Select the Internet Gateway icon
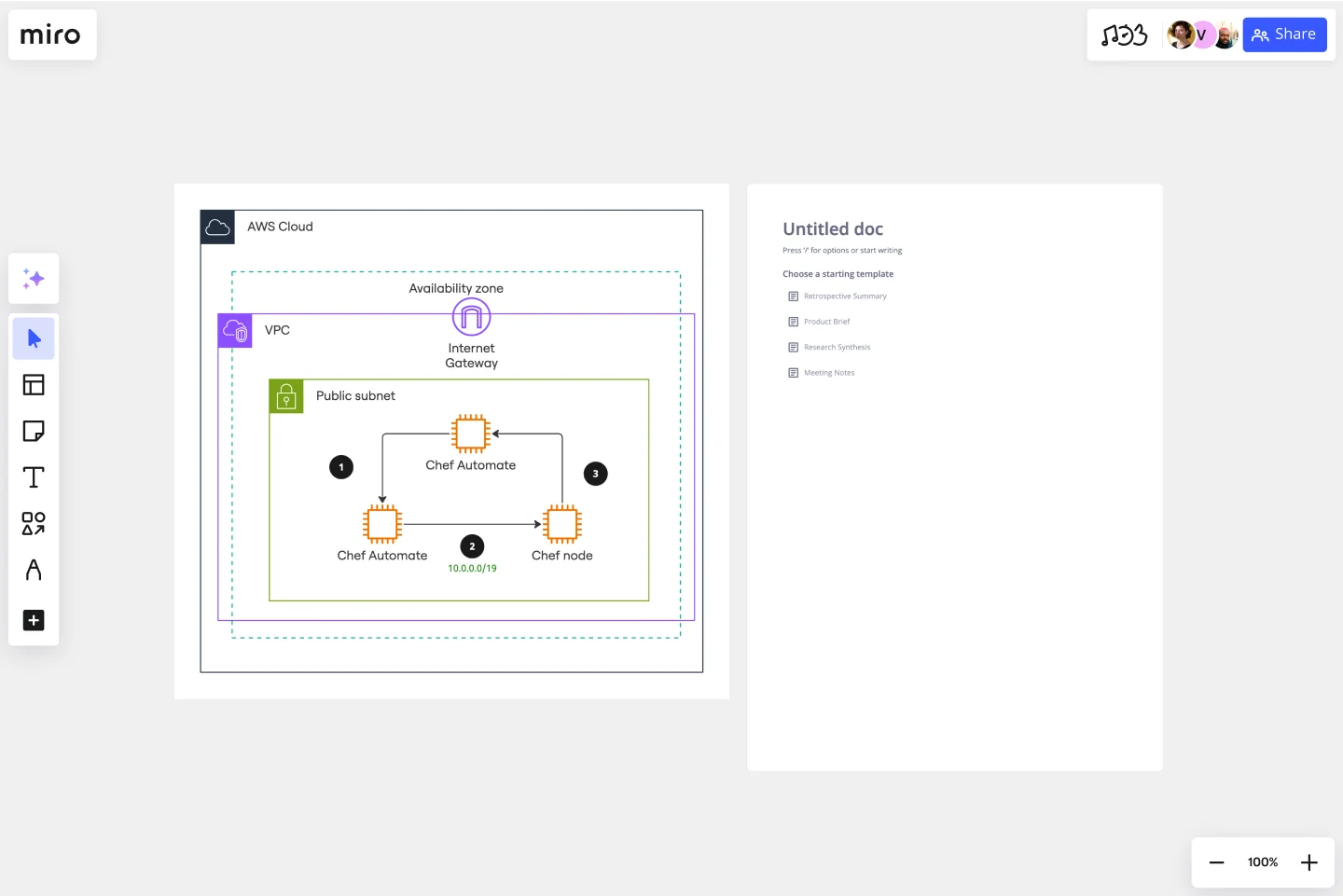Screen dimensions: 1343x896 pos(472,317)
